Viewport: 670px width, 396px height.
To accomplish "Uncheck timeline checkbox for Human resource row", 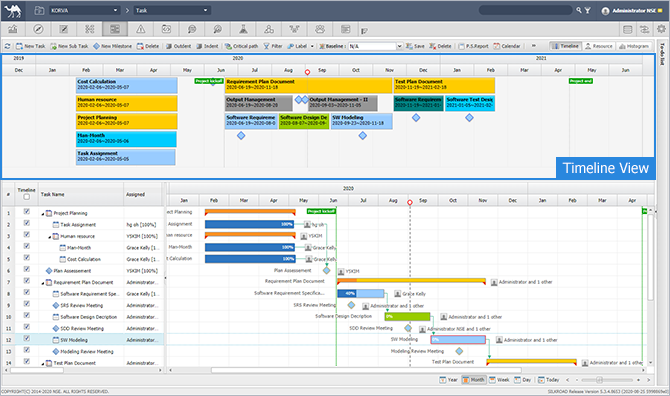I will click(x=26, y=235).
